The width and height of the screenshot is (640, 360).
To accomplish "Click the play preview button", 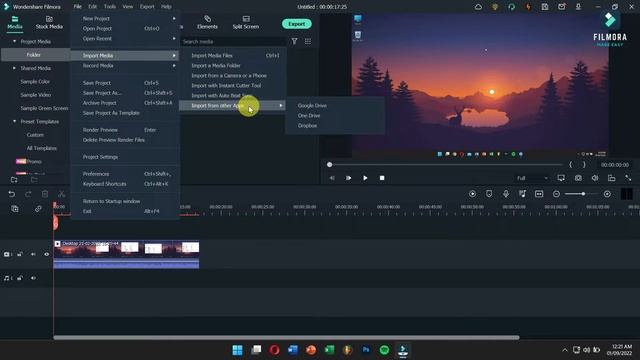I will click(365, 178).
